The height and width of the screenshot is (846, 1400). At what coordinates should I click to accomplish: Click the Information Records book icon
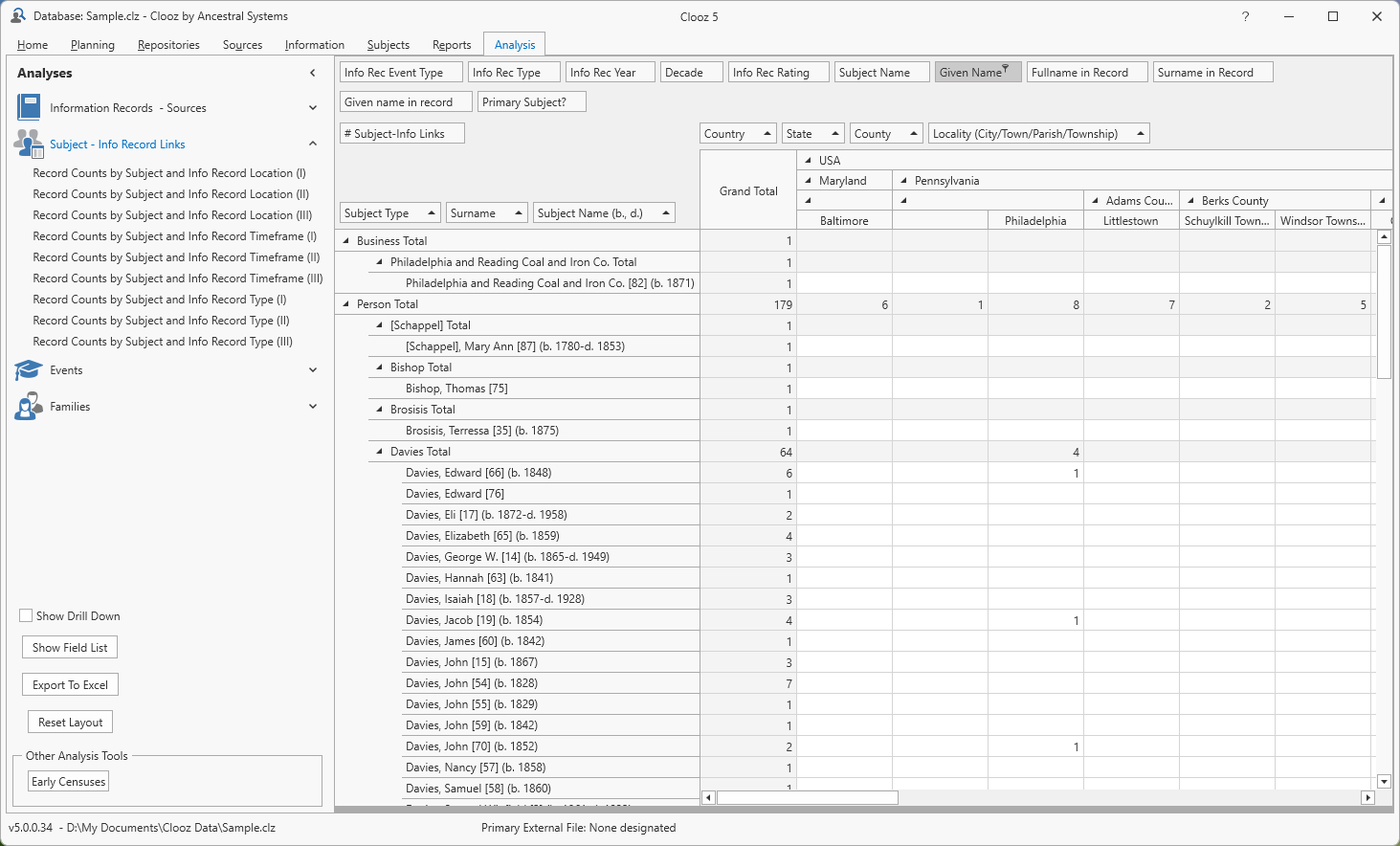[29, 107]
